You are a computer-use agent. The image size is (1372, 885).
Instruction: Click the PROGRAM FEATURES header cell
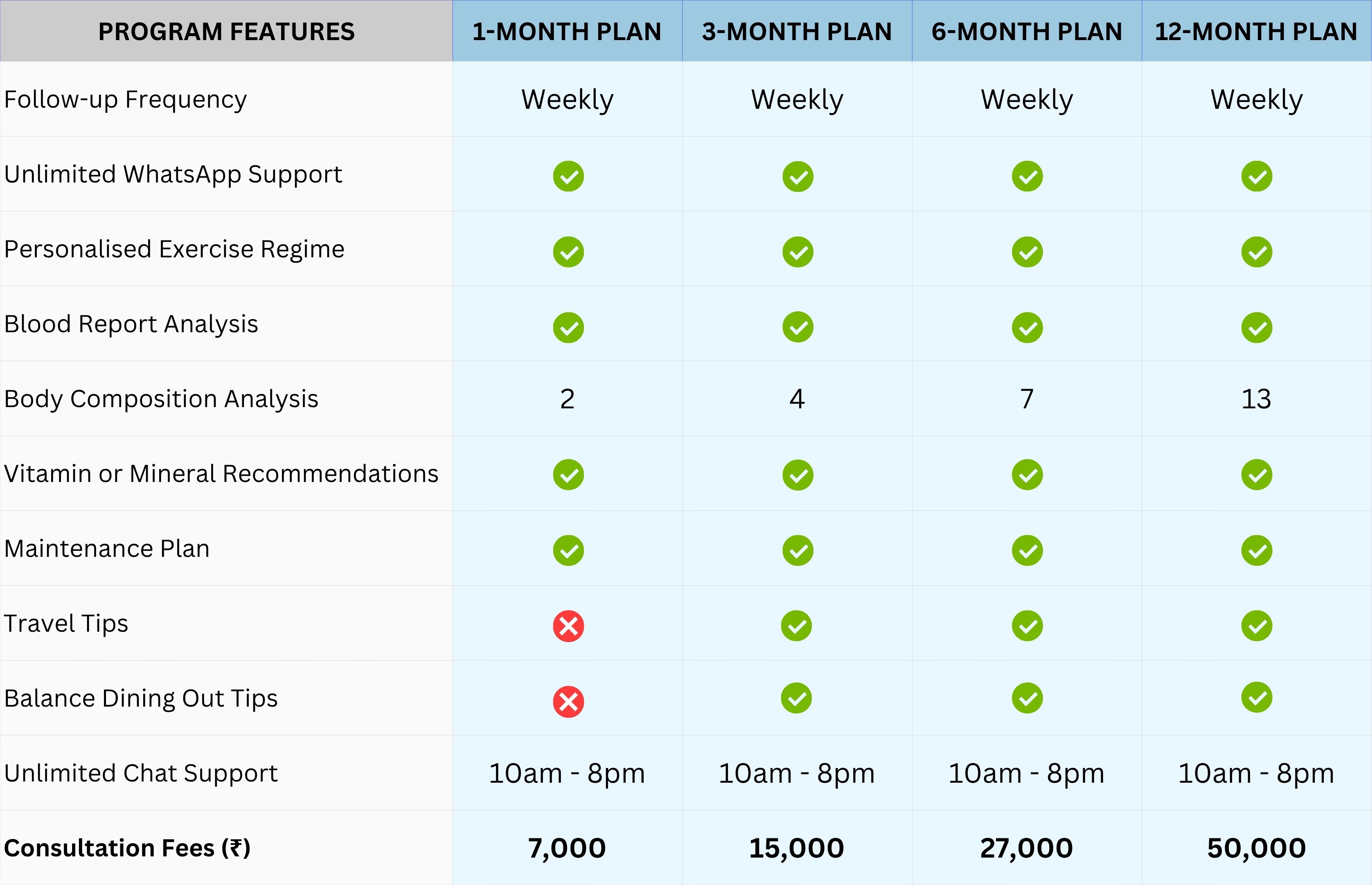226,32
